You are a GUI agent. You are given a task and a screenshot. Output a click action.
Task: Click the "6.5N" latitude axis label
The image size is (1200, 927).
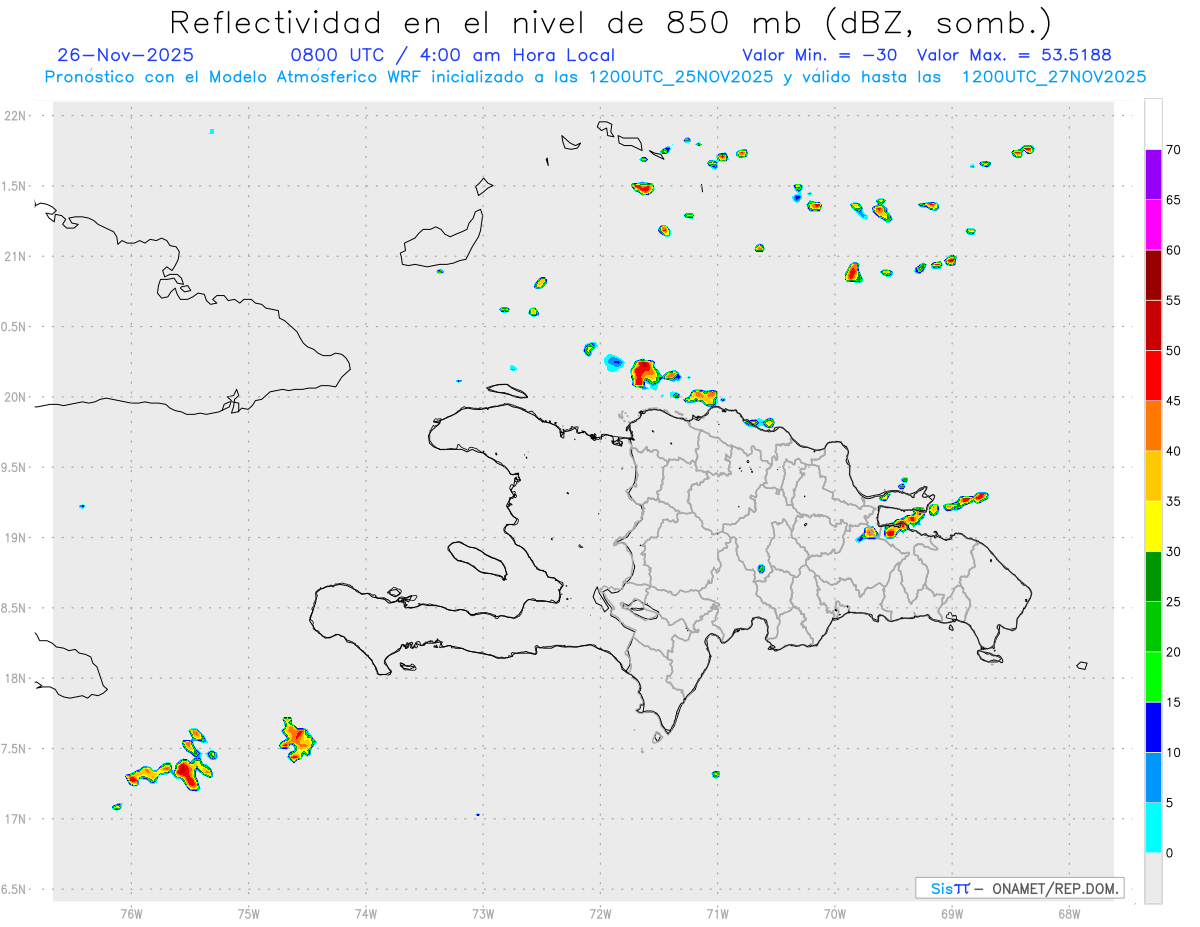tap(14, 889)
